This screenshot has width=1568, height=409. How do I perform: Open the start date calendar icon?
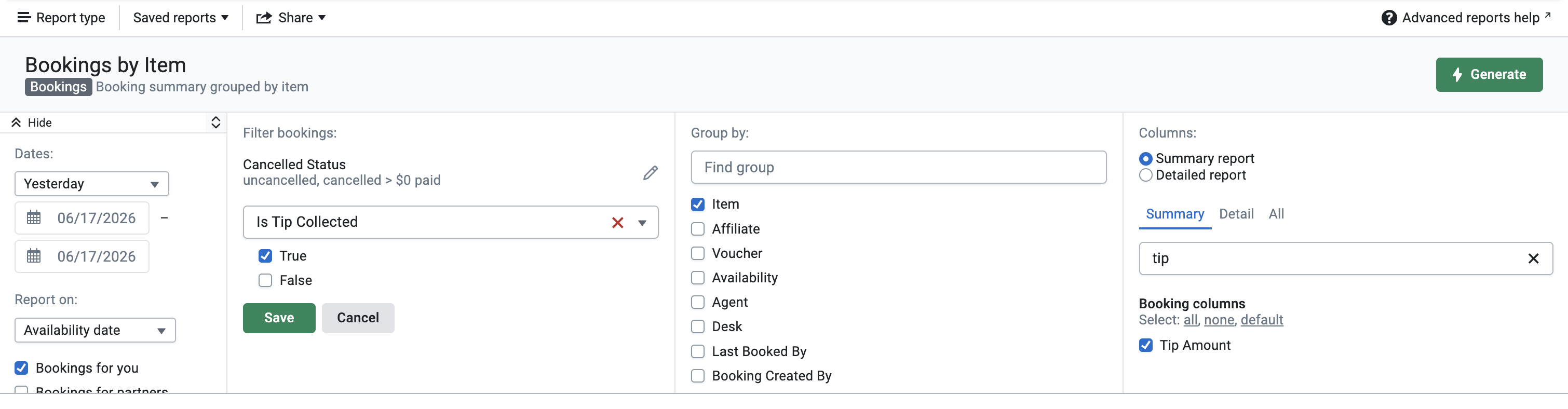pos(34,218)
